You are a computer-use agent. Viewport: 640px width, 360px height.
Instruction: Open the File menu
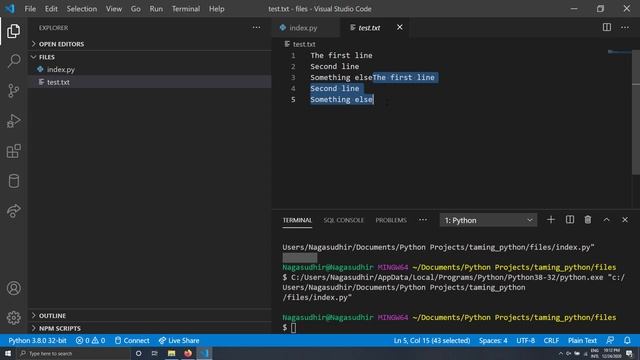click(x=30, y=9)
